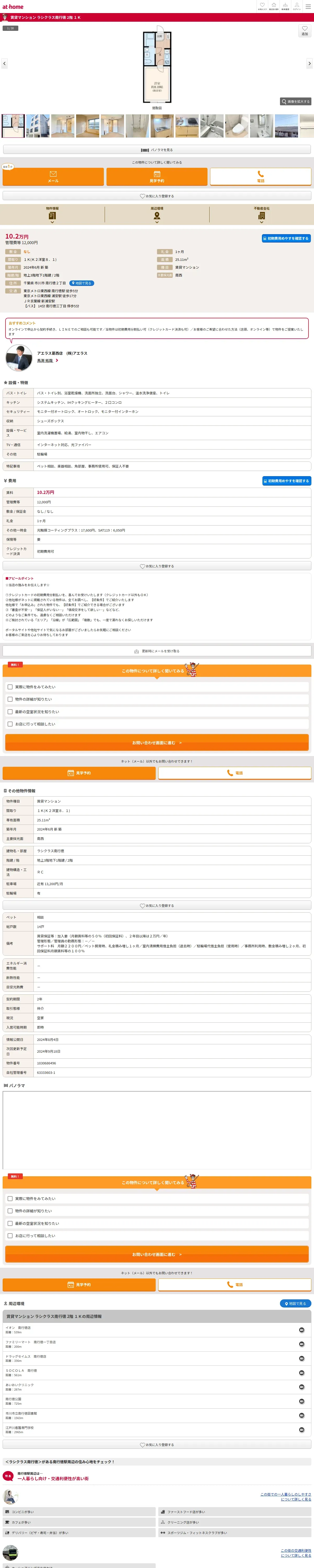Click お問い合わせ画面に進む above その他物件情報
This screenshot has width=314, height=1568.
(x=157, y=743)
